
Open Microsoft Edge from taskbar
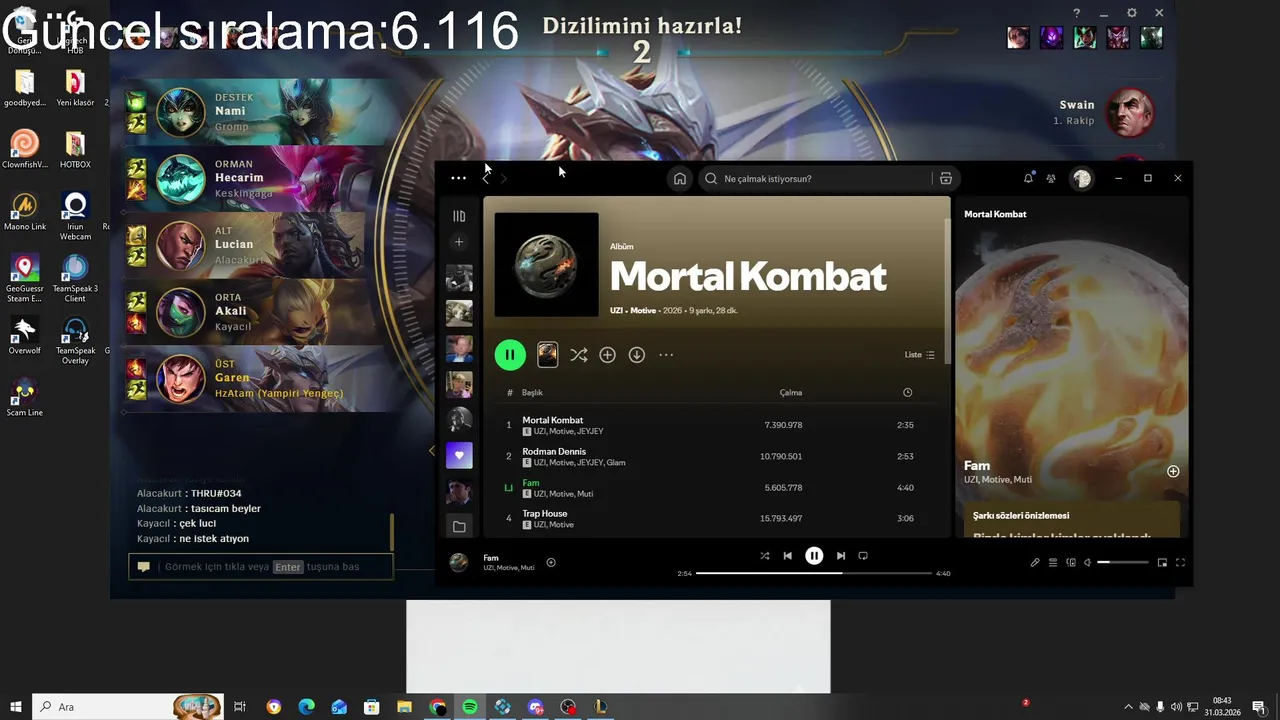pyautogui.click(x=306, y=707)
